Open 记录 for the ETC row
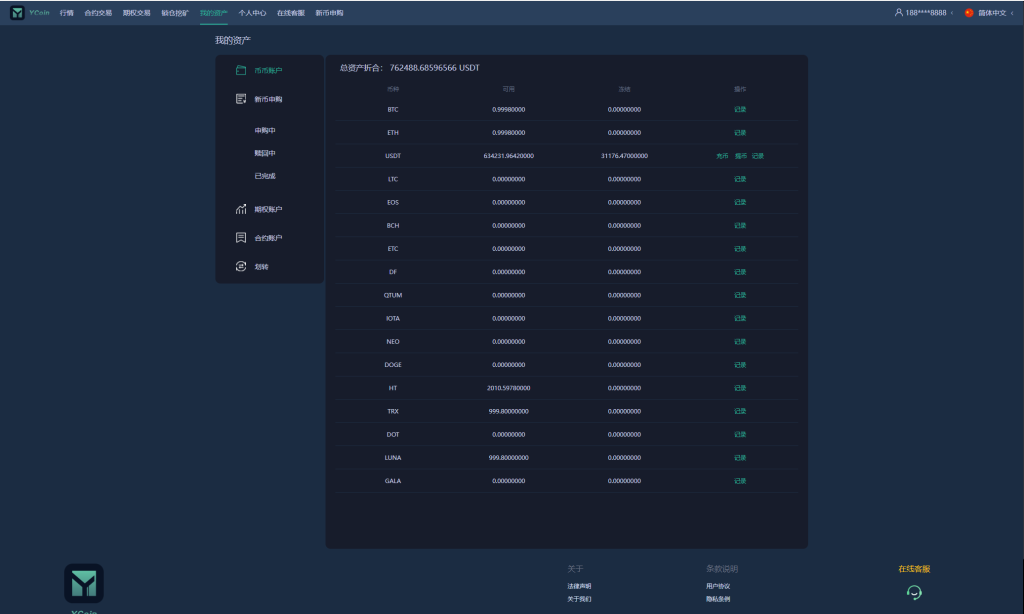Image resolution: width=1024 pixels, height=614 pixels. click(740, 249)
